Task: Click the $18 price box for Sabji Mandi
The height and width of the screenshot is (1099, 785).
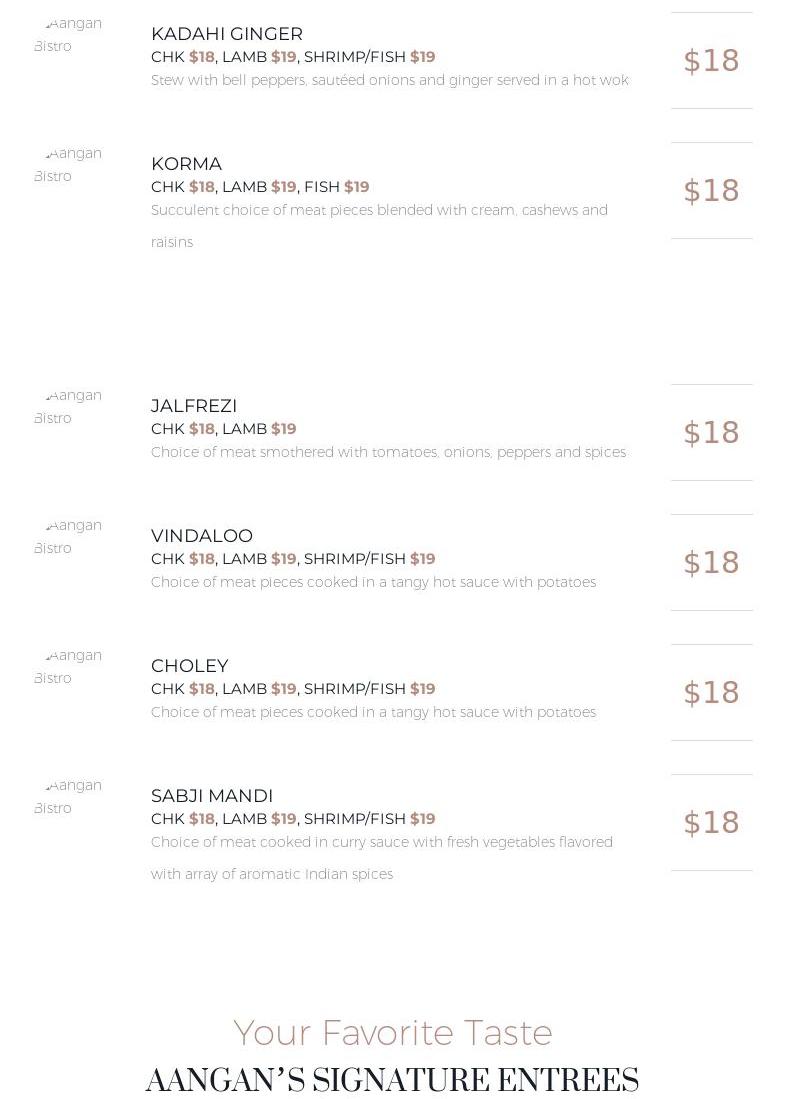Action: point(711,823)
